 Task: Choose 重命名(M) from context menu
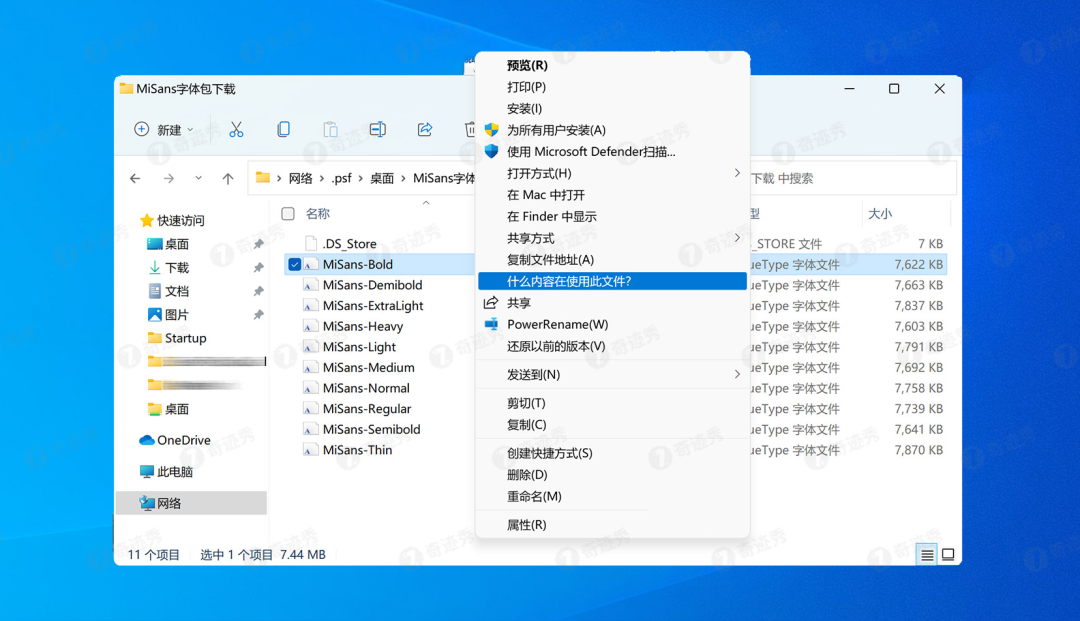point(612,496)
